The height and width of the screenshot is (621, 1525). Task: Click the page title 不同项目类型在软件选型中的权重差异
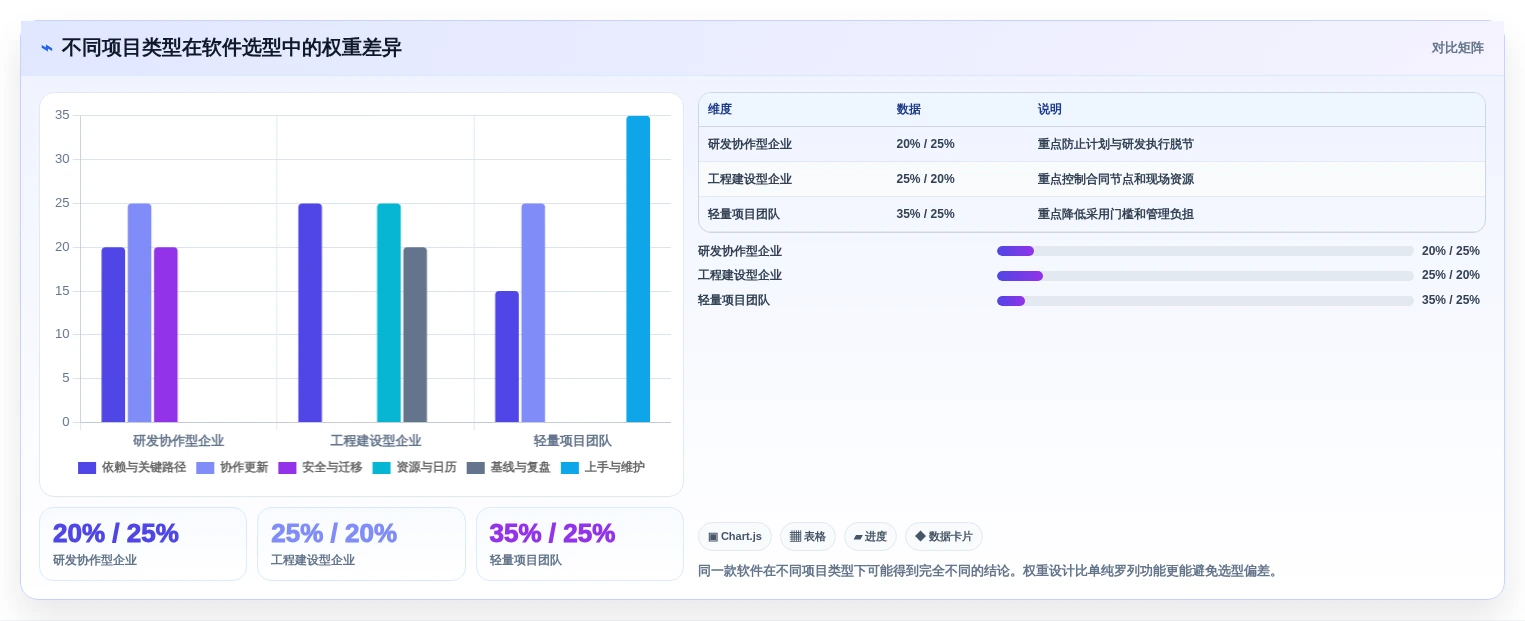pyautogui.click(x=232, y=48)
